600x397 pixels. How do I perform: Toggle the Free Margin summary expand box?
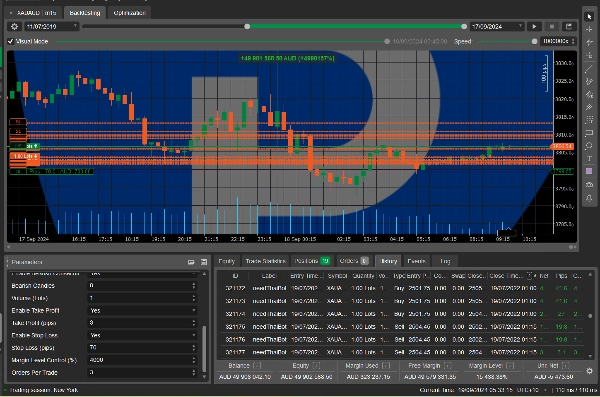coord(447,366)
